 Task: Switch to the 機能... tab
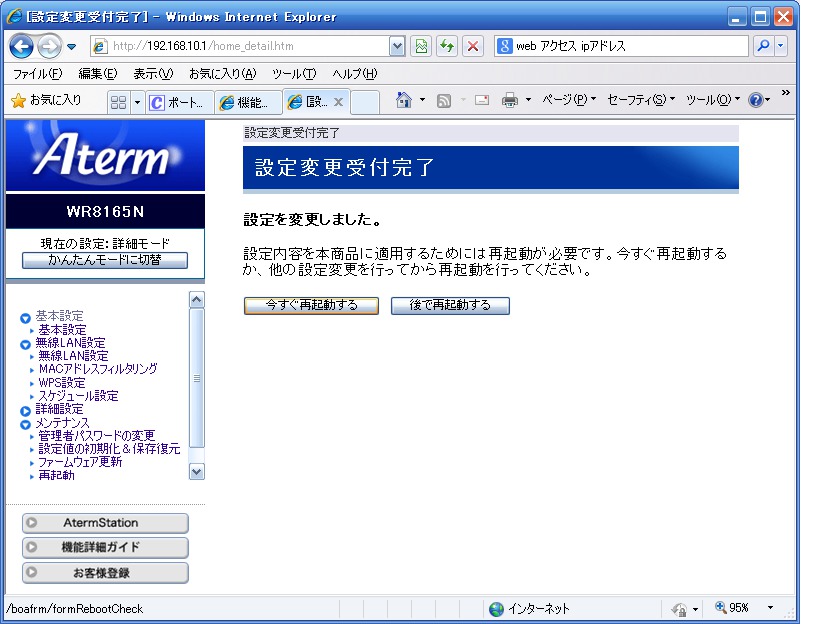pos(247,102)
